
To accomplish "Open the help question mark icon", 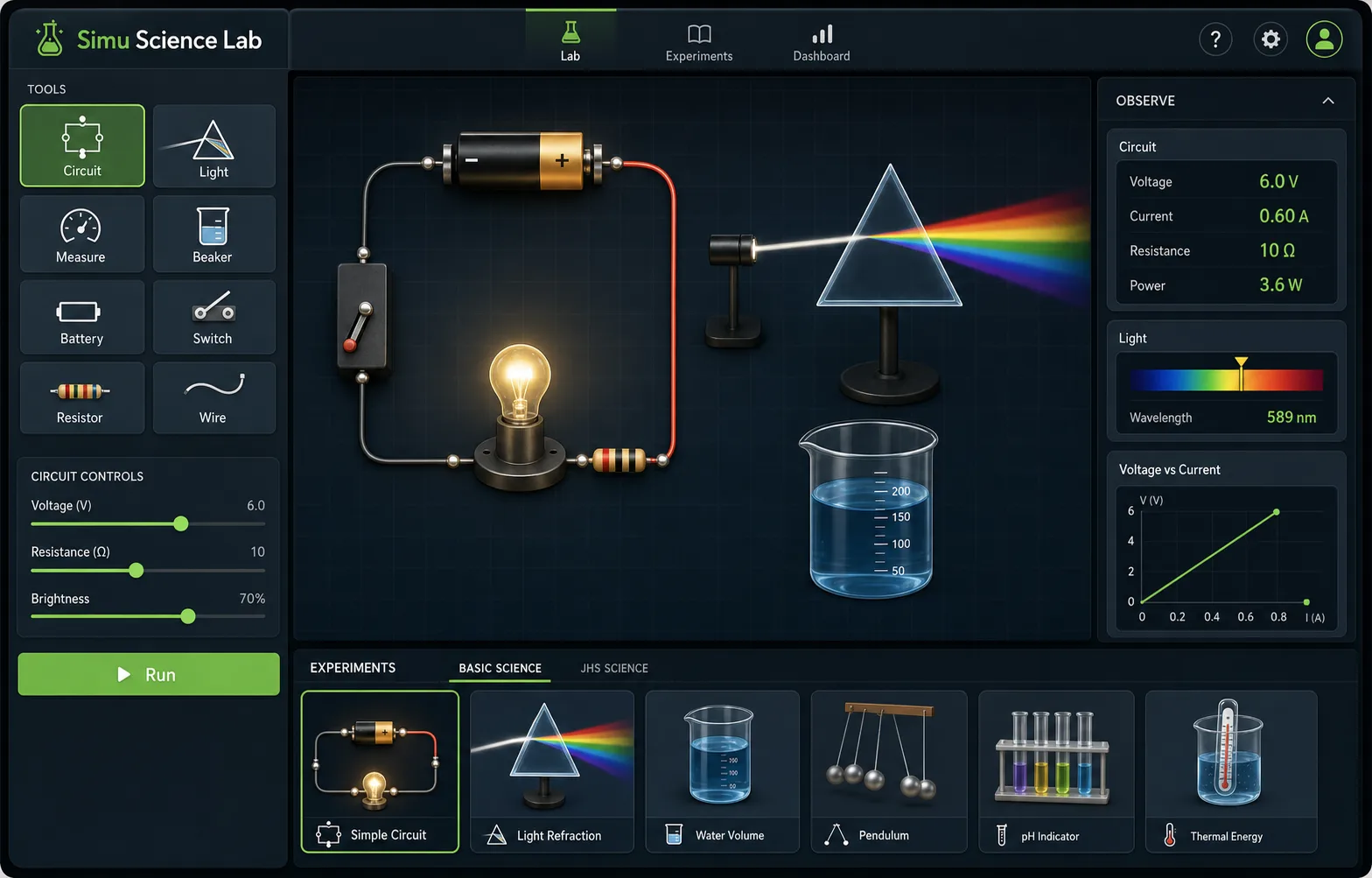I will pos(1215,39).
